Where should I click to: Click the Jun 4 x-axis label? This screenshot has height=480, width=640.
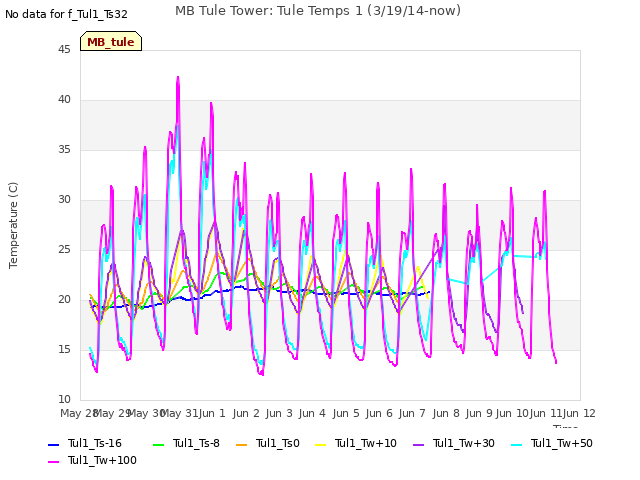[312, 414]
